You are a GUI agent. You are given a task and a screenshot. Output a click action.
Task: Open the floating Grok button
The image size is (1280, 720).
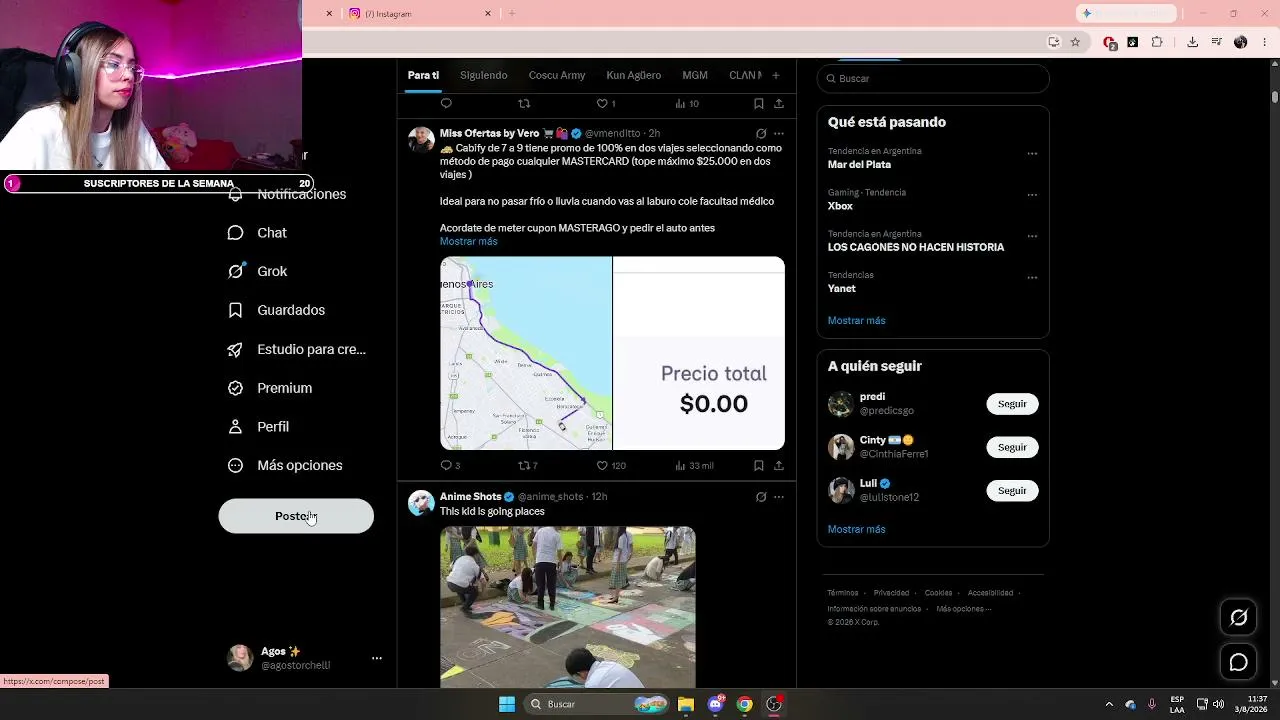point(1238,617)
